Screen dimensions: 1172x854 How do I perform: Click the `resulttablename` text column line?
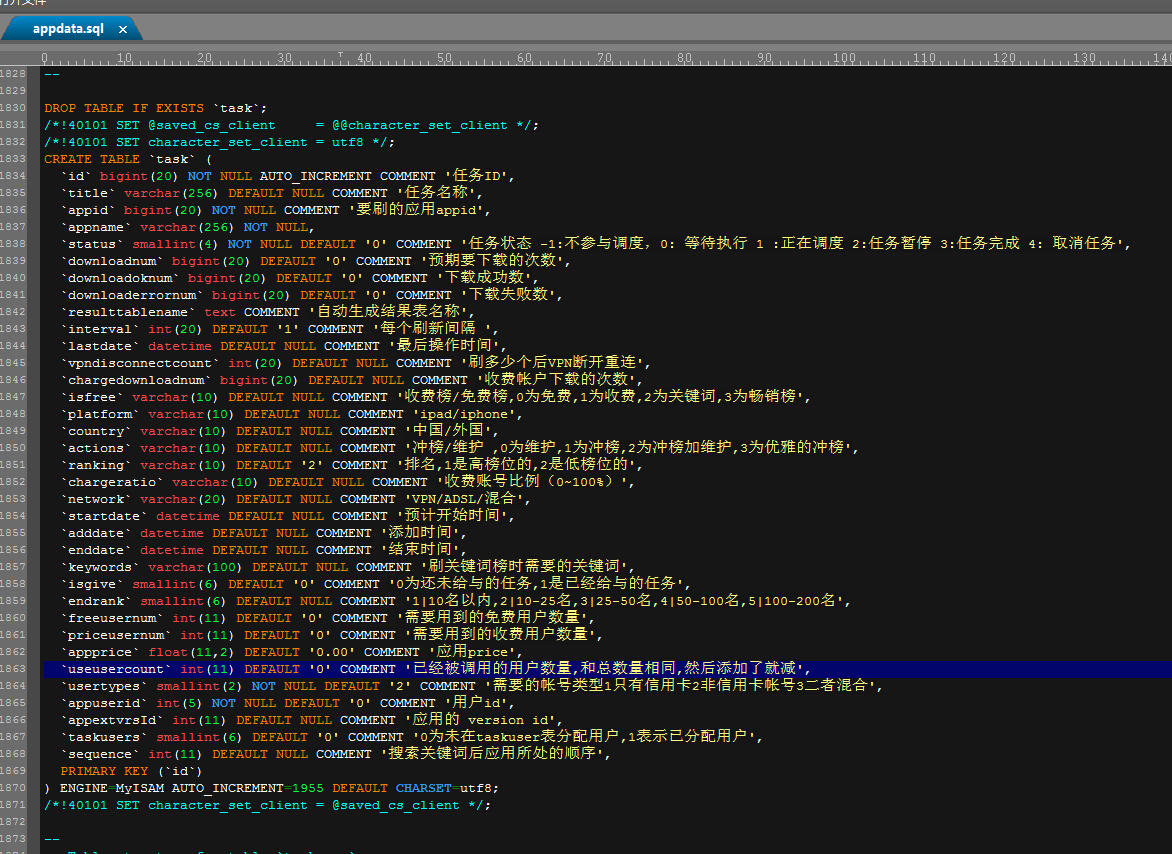point(268,312)
